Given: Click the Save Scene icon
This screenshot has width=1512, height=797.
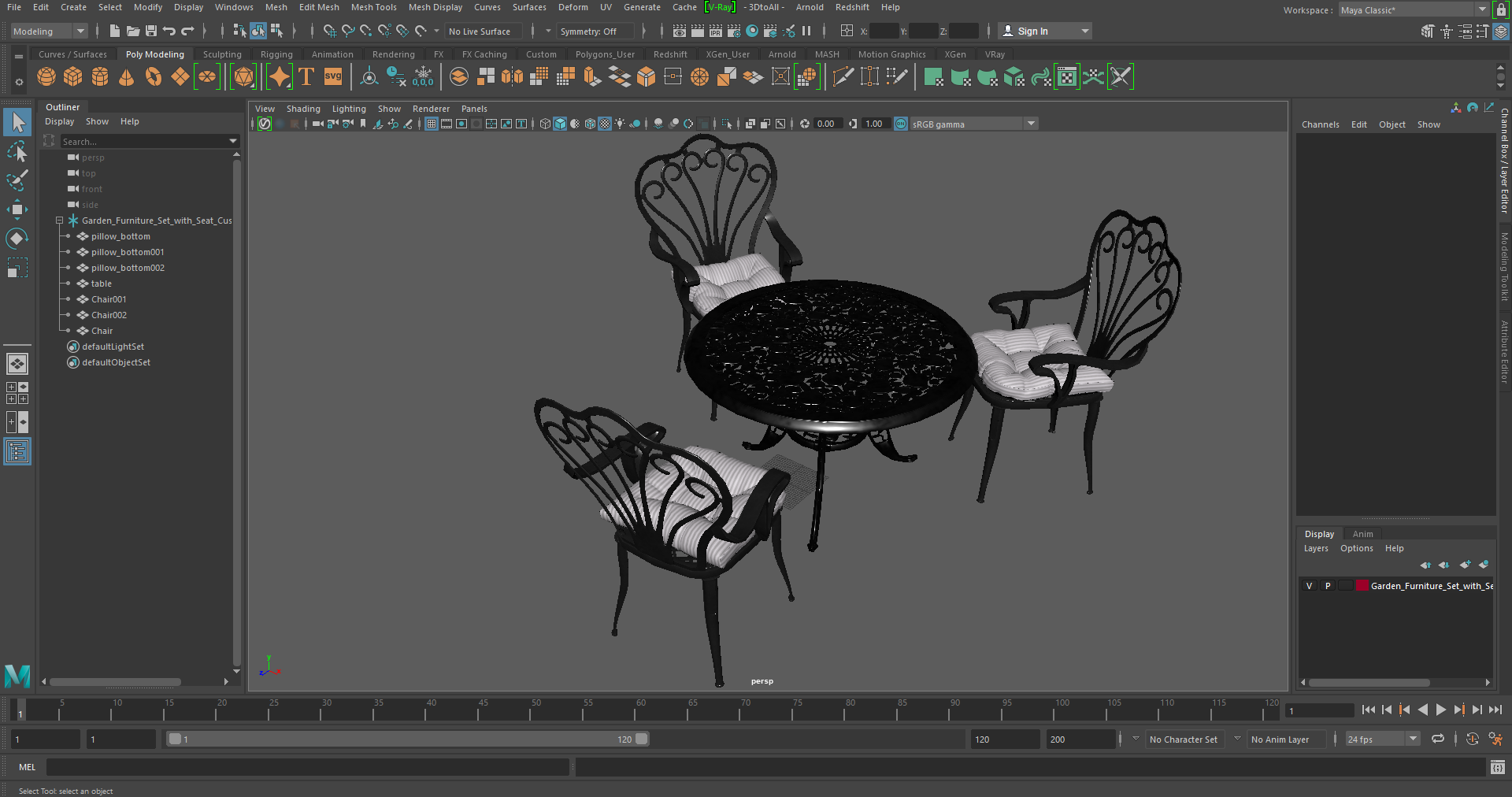Looking at the screenshot, I should [x=151, y=31].
